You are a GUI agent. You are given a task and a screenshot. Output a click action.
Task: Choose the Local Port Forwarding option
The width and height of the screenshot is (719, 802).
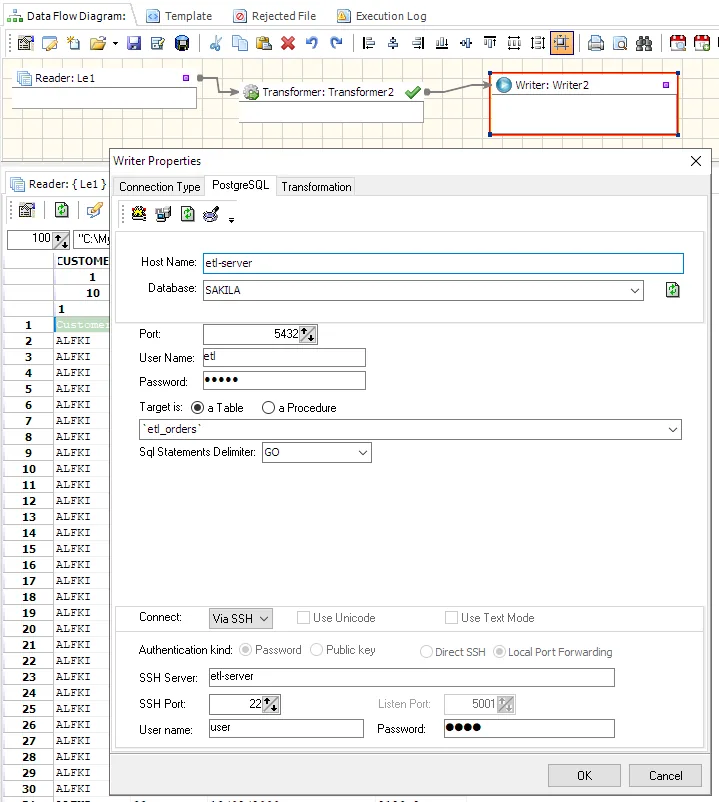[499, 652]
